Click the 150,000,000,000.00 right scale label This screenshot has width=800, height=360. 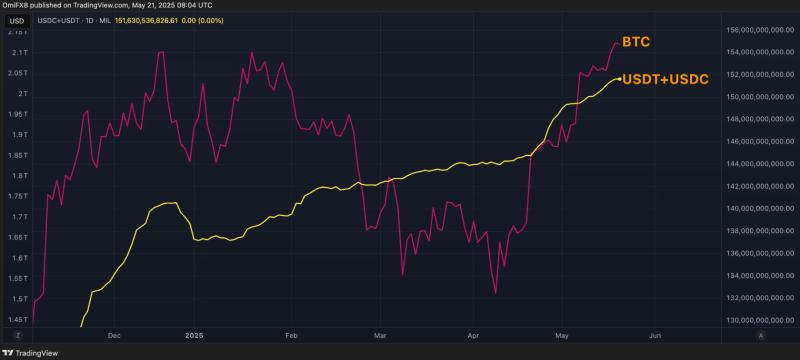point(760,97)
